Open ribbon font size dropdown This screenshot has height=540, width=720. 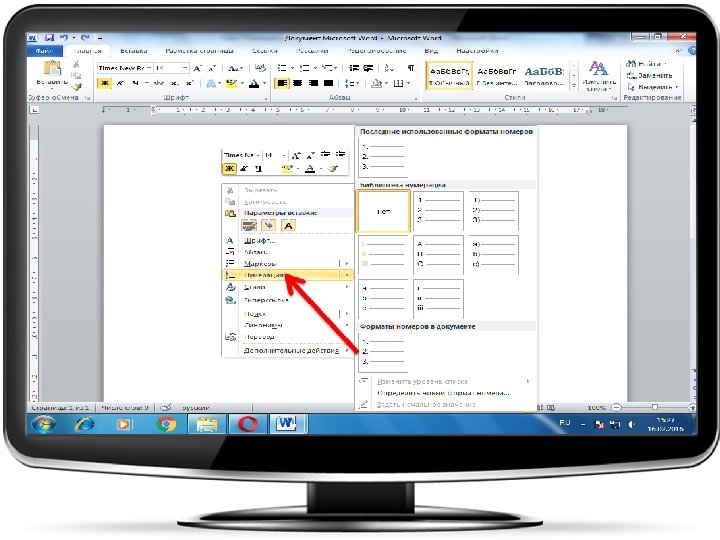click(185, 68)
